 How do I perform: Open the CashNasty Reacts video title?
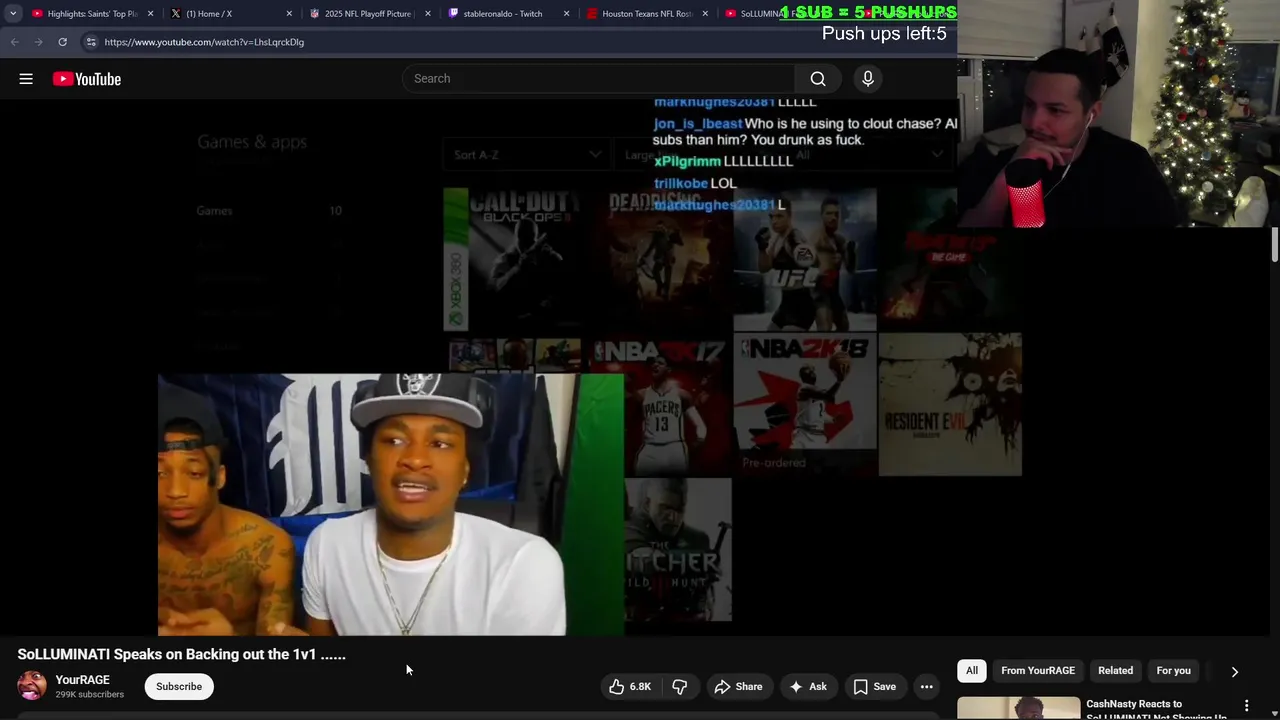pos(1156,710)
